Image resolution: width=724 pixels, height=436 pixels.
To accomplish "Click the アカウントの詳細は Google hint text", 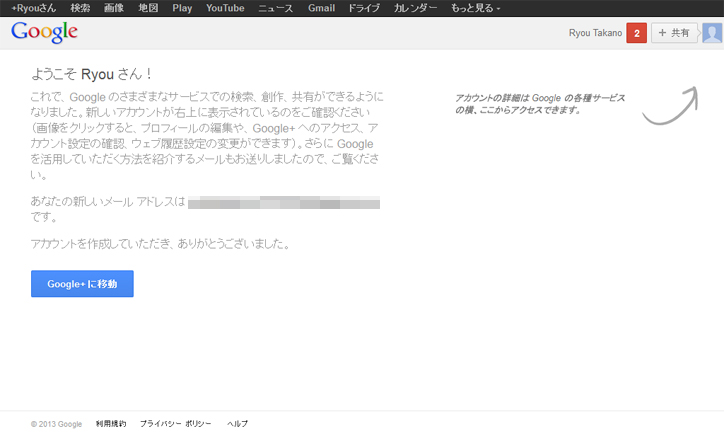I will (x=540, y=104).
